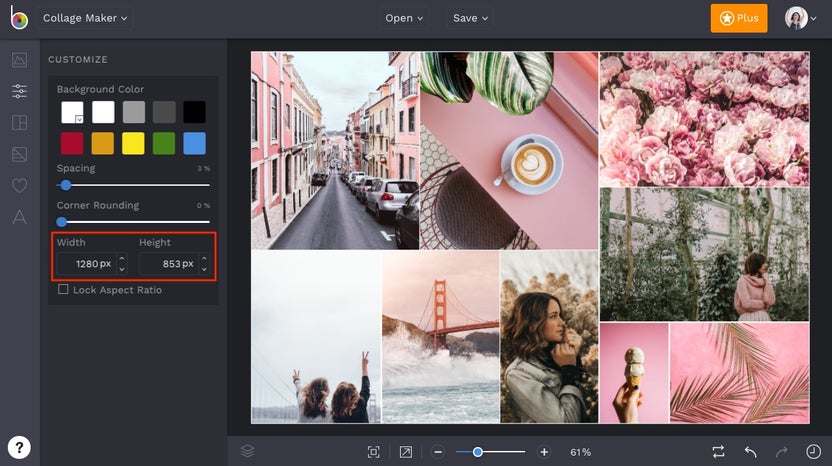Click the fit-to-screen icon in bottom bar
This screenshot has width=832, height=466.
tap(373, 452)
